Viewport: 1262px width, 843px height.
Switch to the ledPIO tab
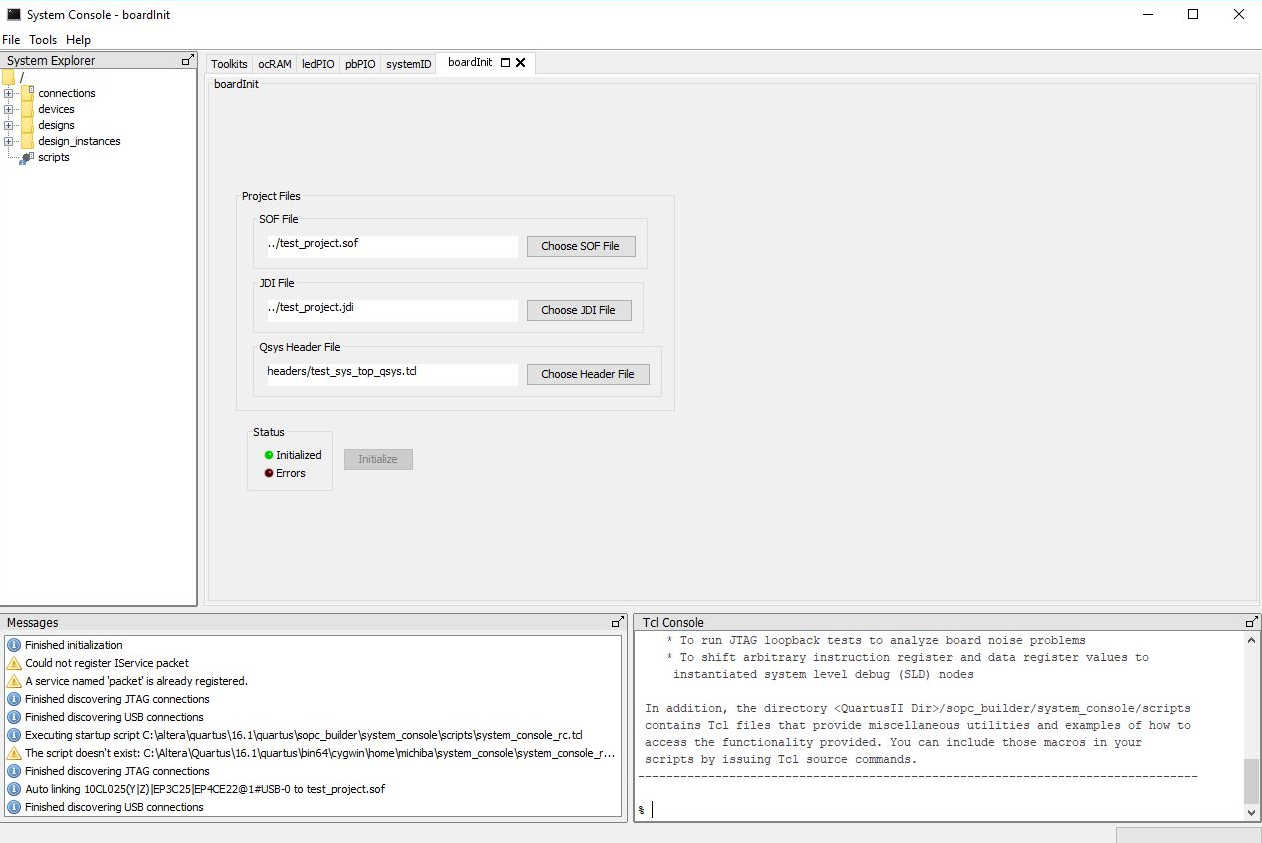(317, 63)
